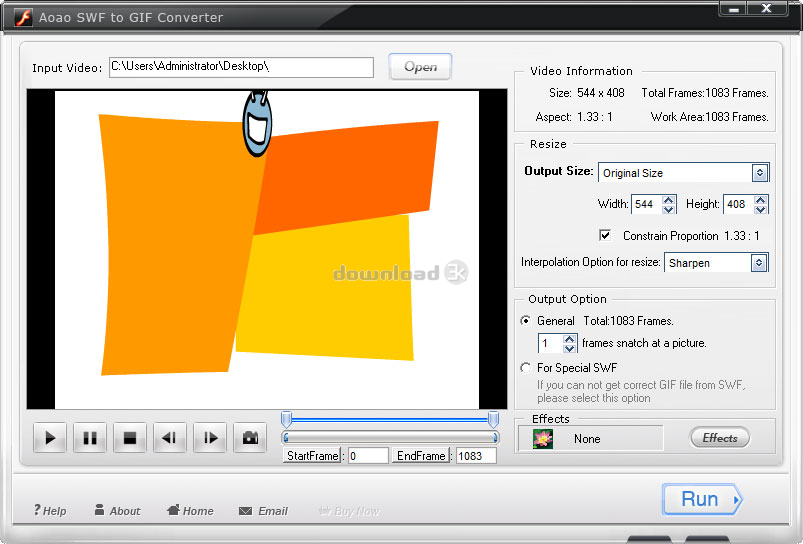
Task: Set StartFrame at current position
Action: click(313, 455)
